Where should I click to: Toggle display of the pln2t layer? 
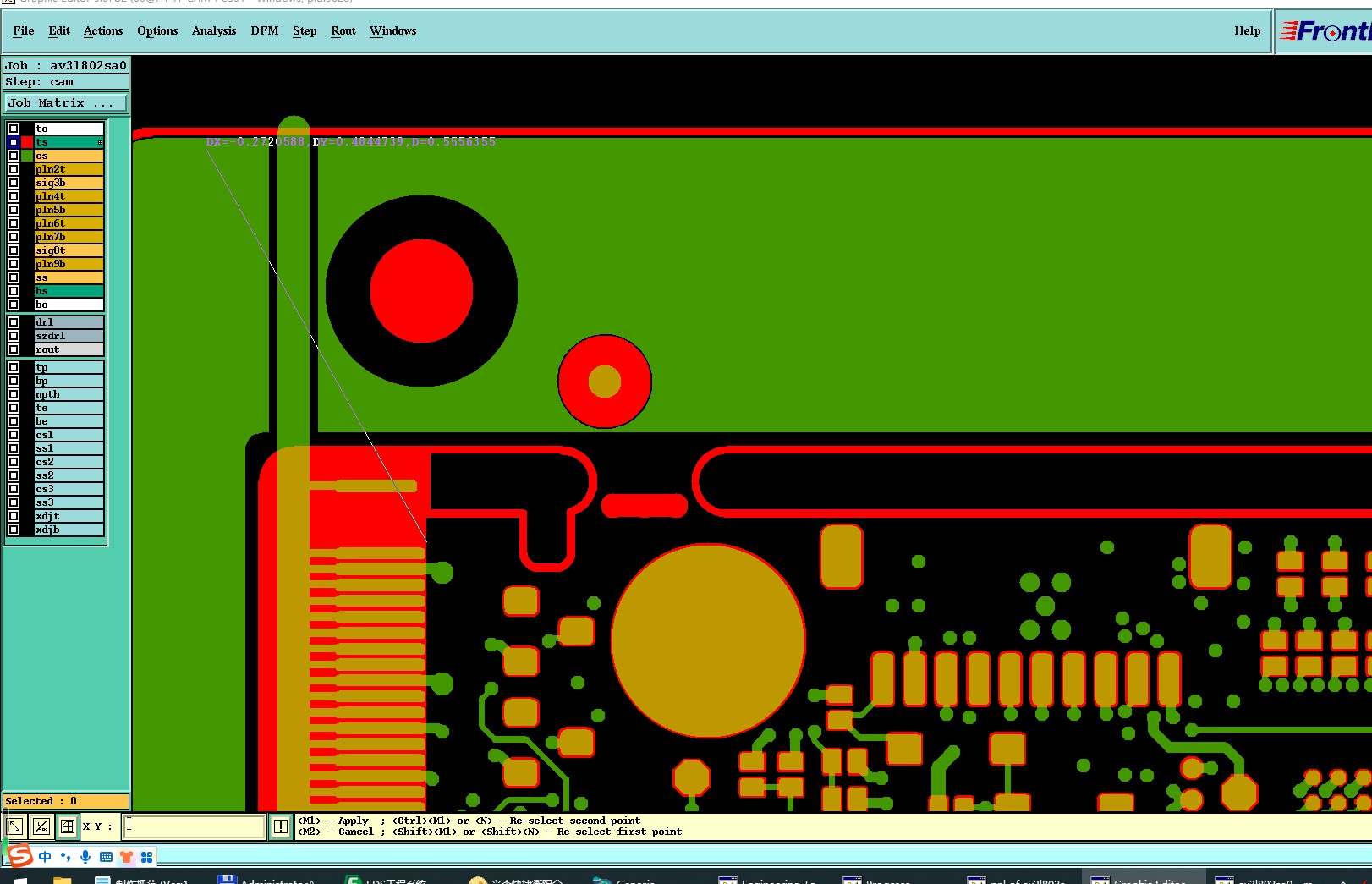(x=14, y=169)
